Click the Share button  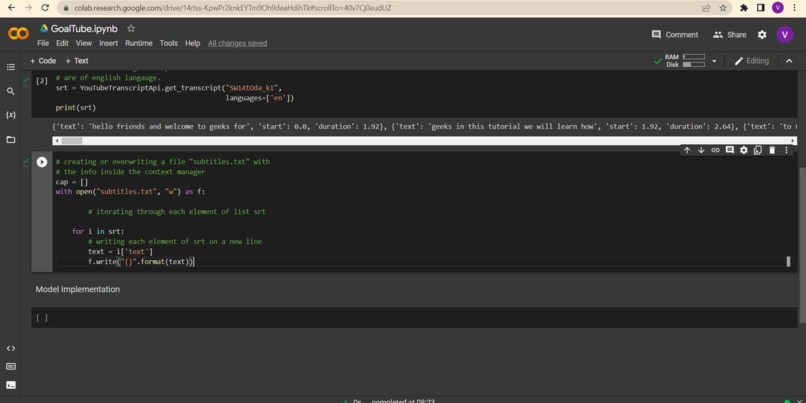tap(729, 34)
